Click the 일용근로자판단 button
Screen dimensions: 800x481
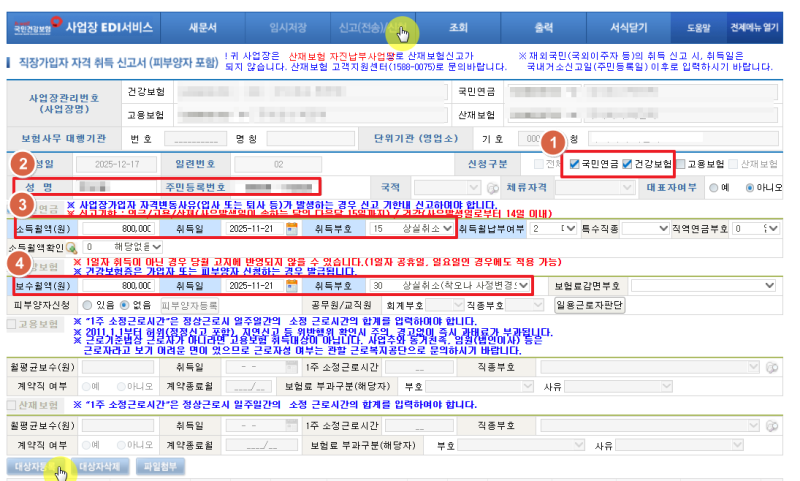[x=590, y=305]
